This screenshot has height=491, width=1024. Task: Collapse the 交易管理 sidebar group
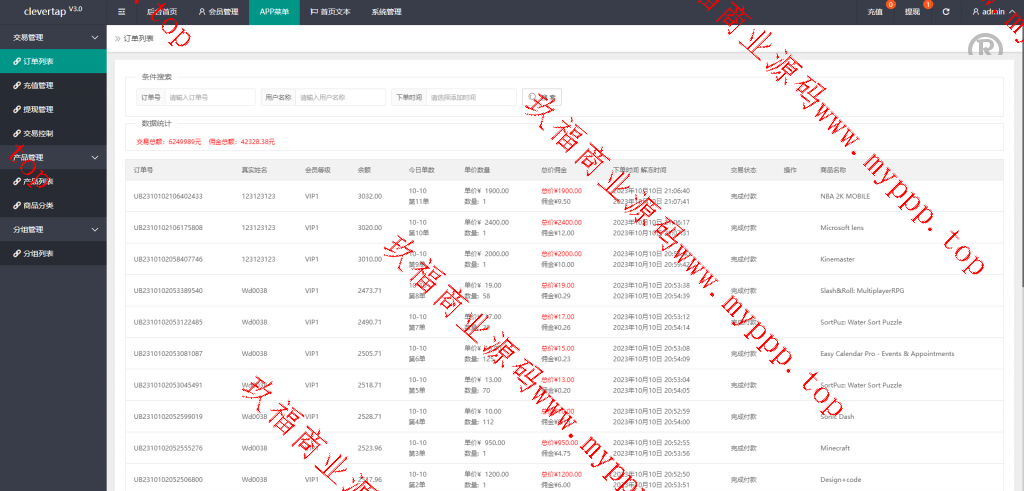95,37
